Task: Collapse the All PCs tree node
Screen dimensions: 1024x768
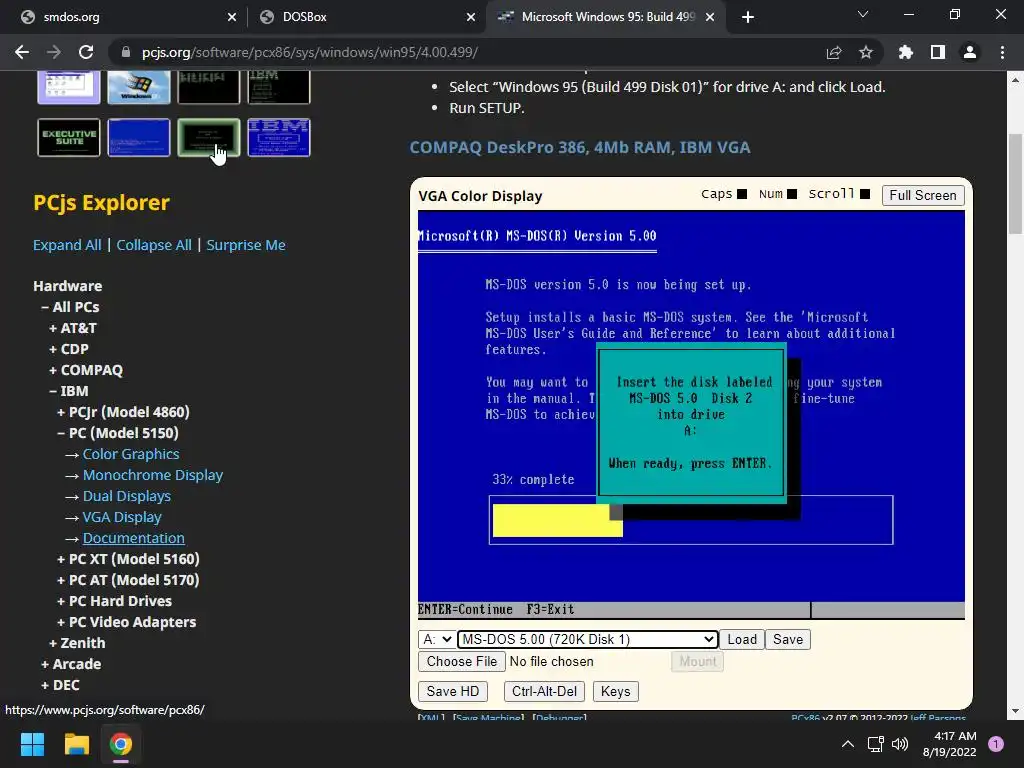Action: 70,307
